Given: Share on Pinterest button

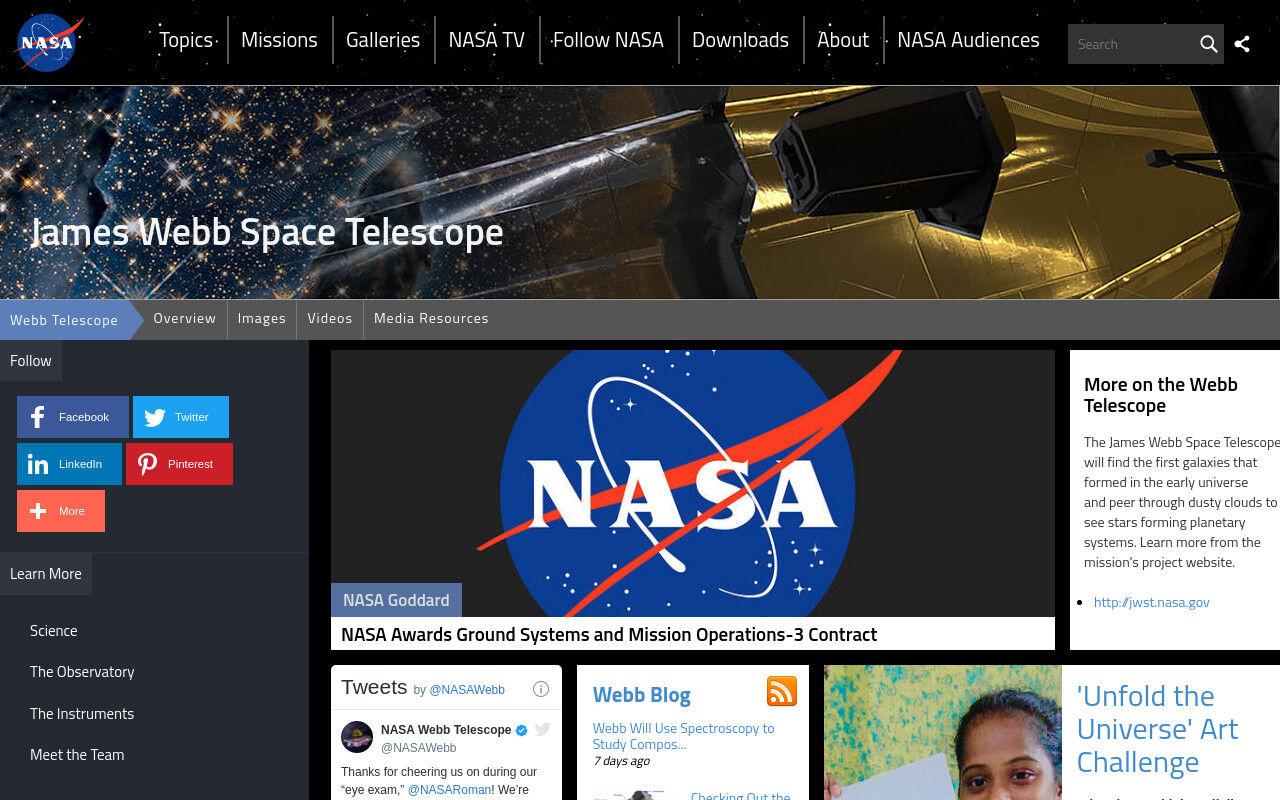Looking at the screenshot, I should click(179, 464).
